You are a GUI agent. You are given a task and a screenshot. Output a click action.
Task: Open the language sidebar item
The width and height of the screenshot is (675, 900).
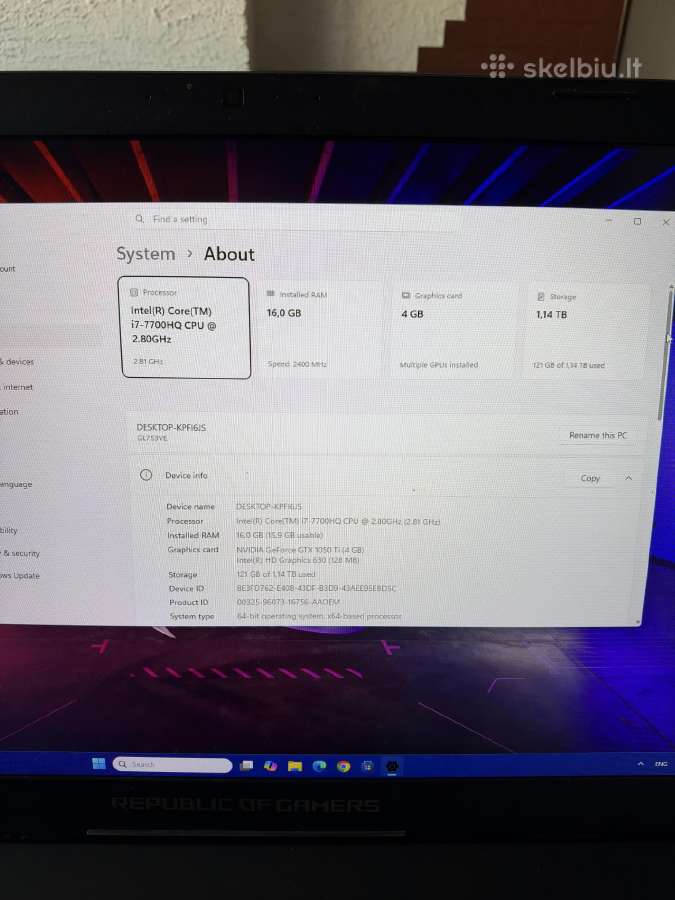point(16,484)
